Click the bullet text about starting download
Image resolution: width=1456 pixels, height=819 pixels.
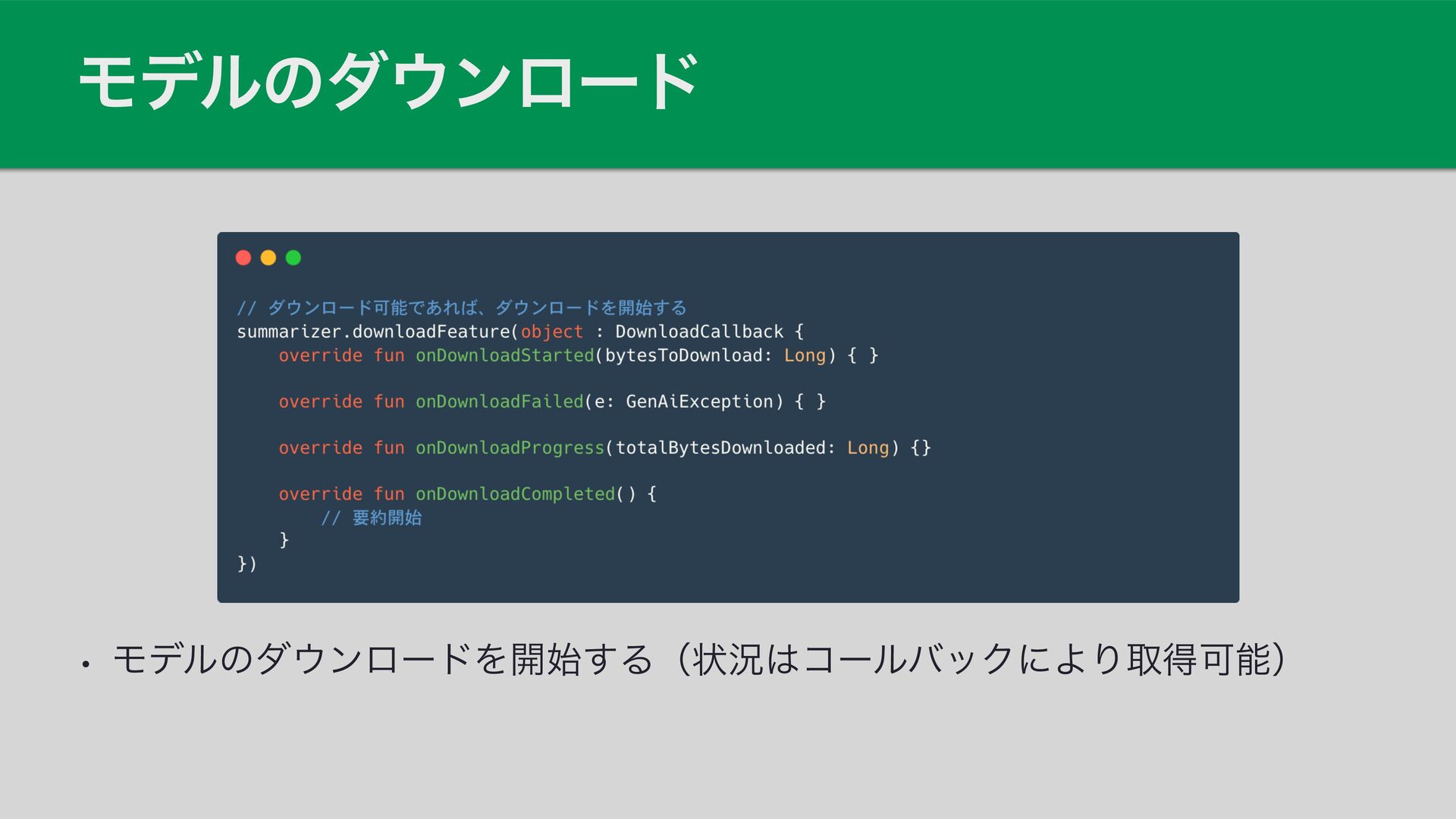click(x=698, y=658)
